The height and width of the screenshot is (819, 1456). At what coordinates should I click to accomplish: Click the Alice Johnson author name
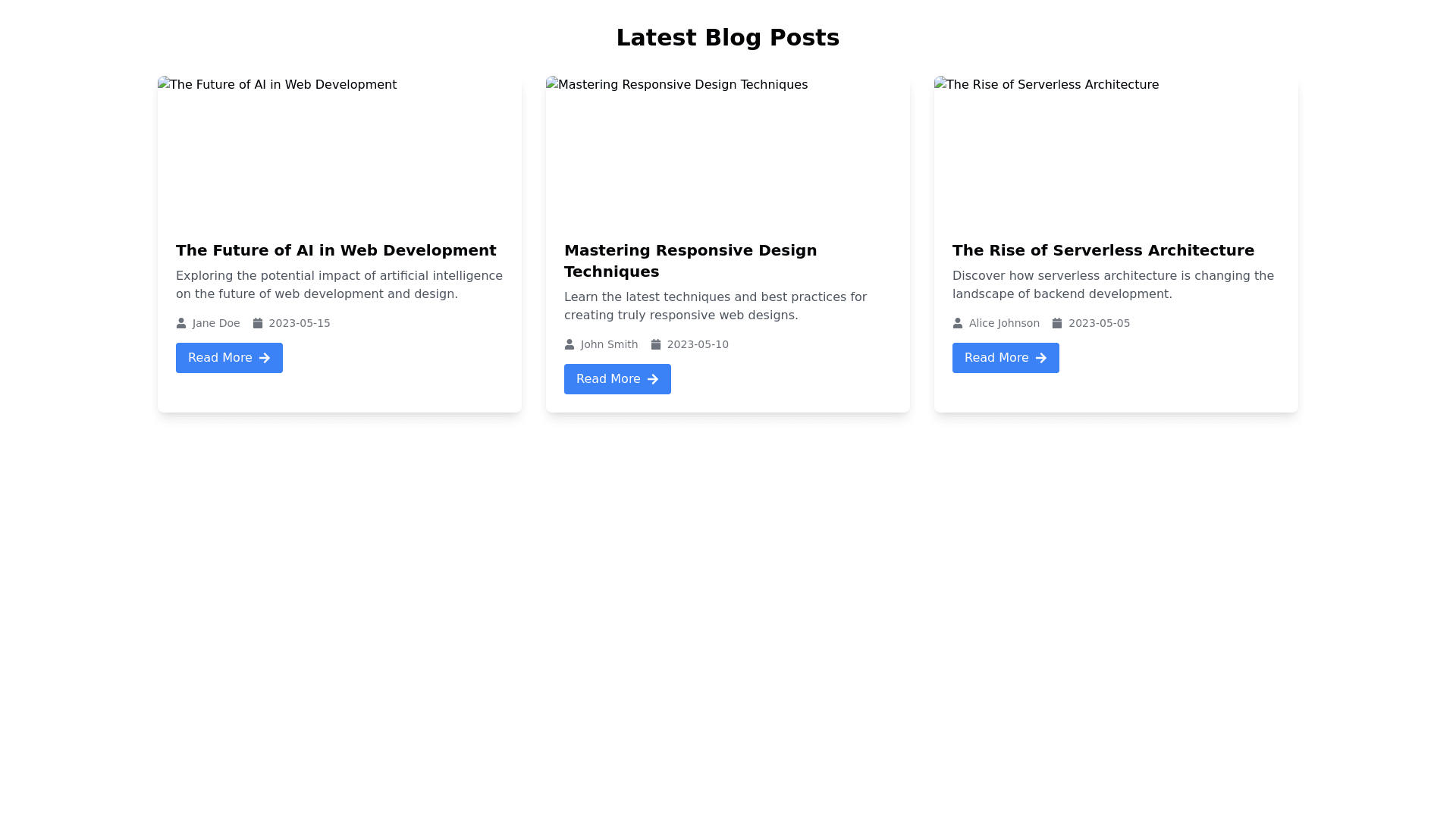coord(1004,323)
